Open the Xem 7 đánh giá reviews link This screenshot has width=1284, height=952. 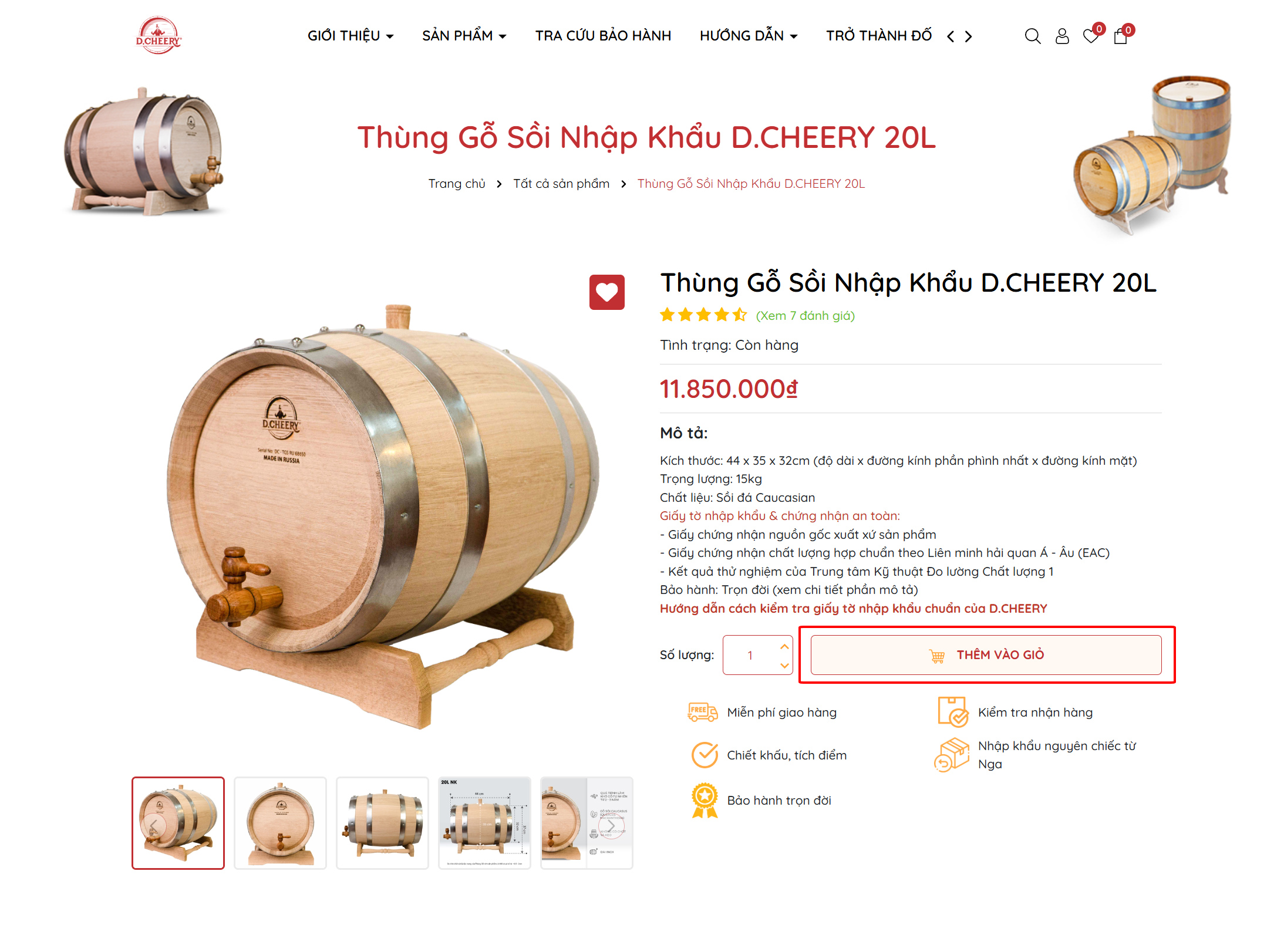(x=805, y=316)
